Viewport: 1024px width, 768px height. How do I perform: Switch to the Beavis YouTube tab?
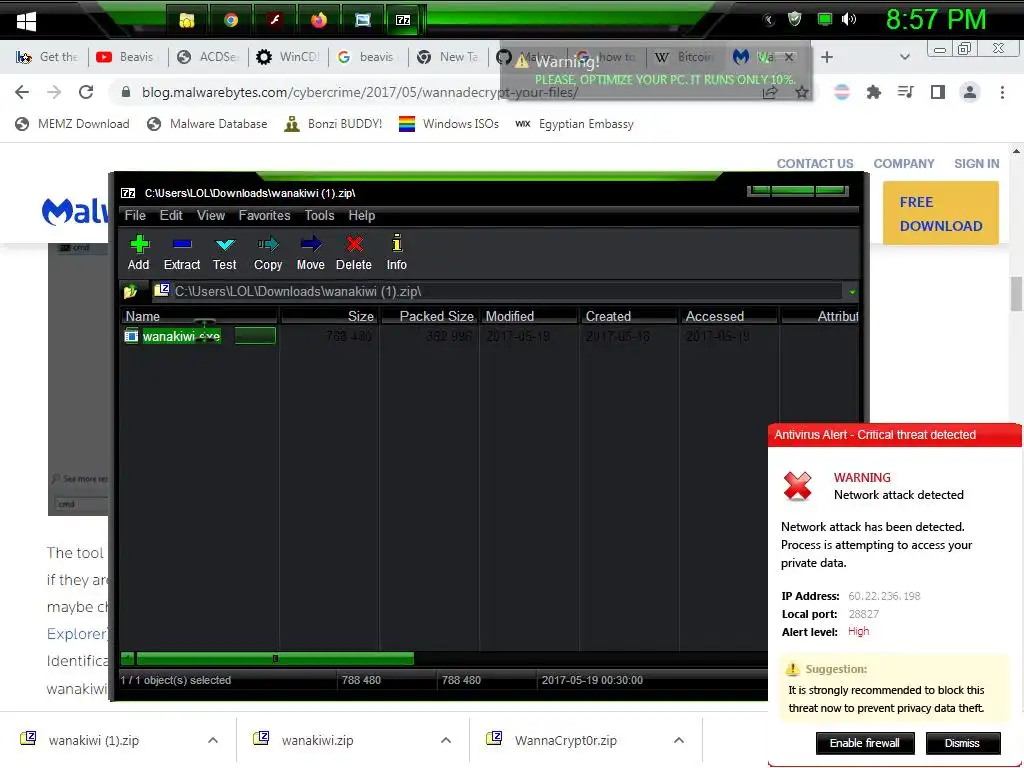click(127, 57)
